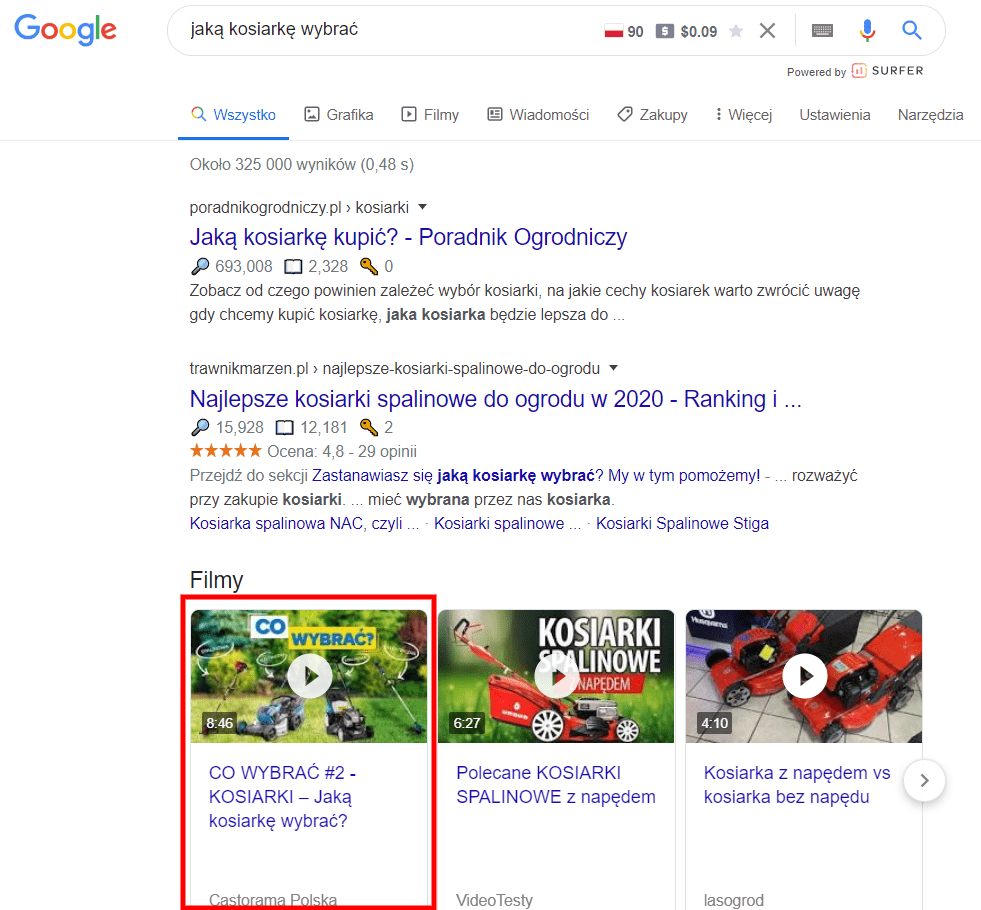The image size is (981, 910).
Task: Click the blue magnifier search icon
Action: click(x=911, y=30)
